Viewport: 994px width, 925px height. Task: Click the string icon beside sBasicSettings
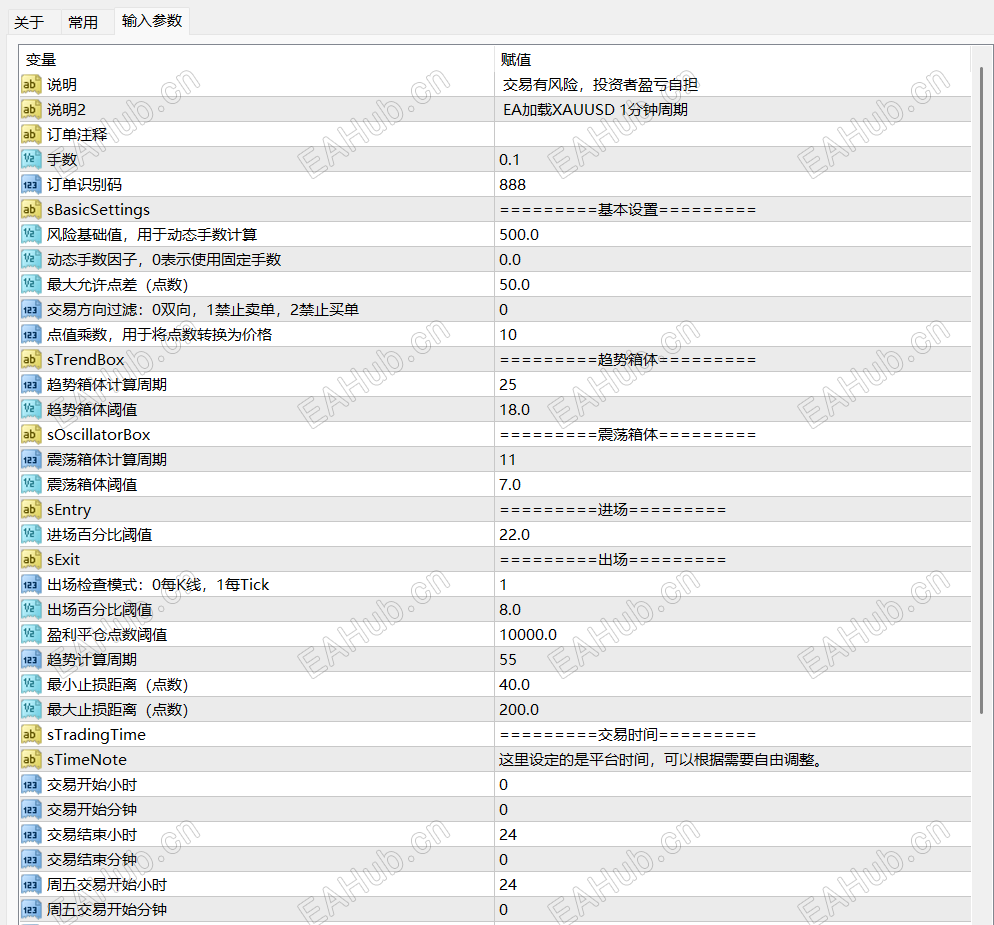click(x=30, y=209)
